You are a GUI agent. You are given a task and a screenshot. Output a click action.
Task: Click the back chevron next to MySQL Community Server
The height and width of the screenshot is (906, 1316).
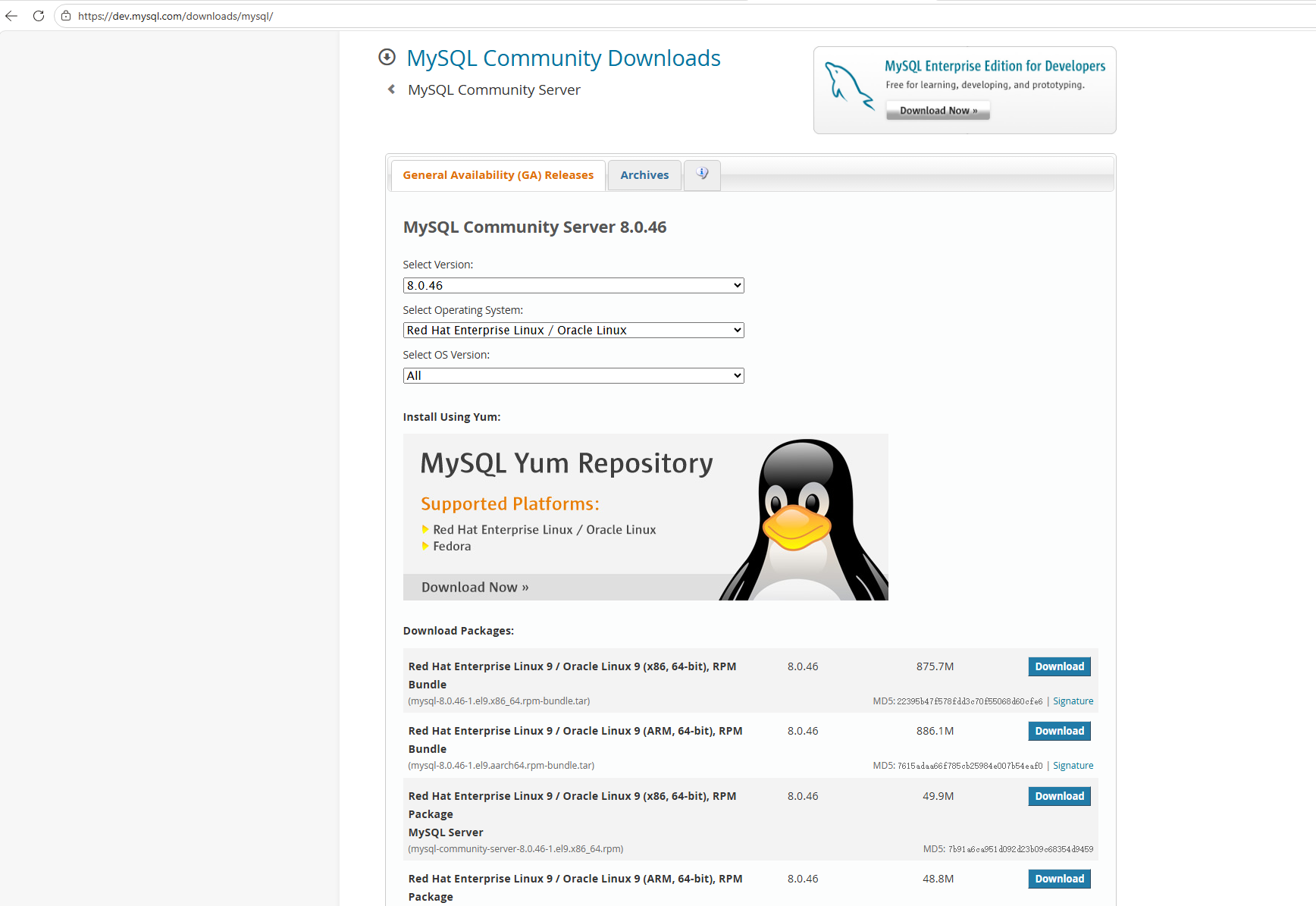[x=391, y=89]
